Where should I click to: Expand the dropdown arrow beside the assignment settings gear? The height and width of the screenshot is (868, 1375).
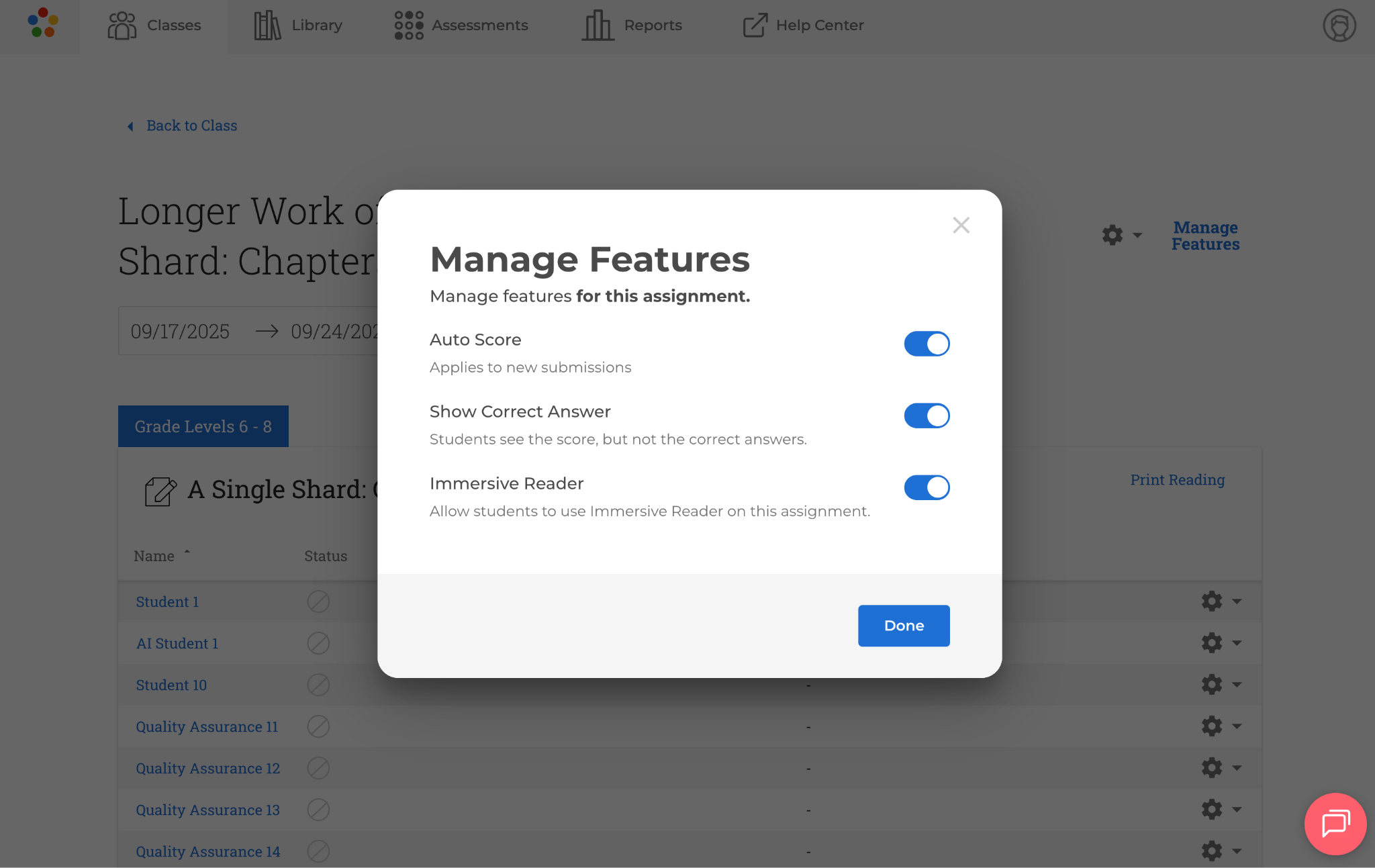1137,236
